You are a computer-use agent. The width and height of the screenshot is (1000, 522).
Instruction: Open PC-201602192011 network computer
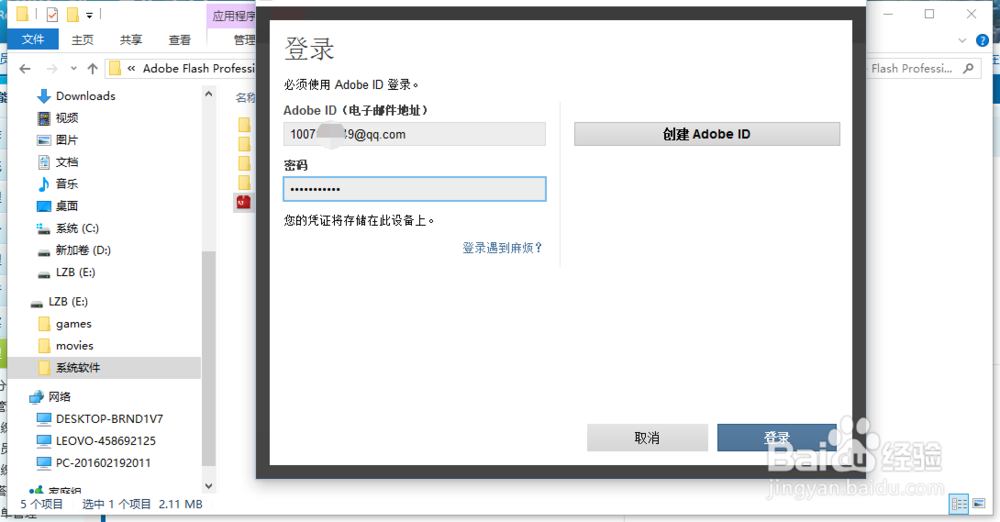click(103, 463)
